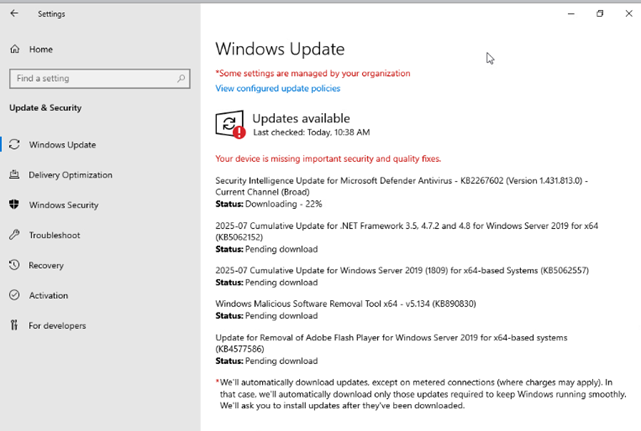This screenshot has width=641, height=431.
Task: Click the search magnifier icon
Action: 181,78
